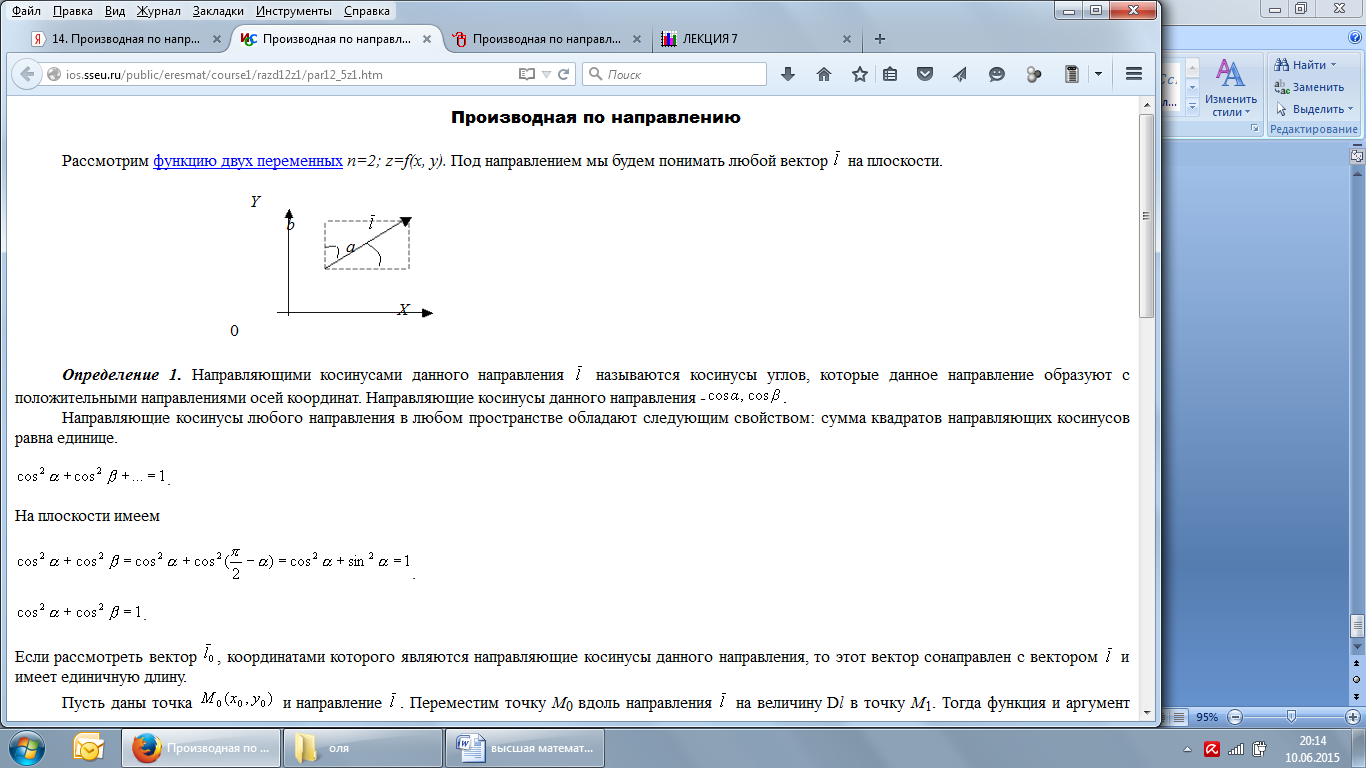Open the Firefox hamburger menu

[x=1134, y=74]
